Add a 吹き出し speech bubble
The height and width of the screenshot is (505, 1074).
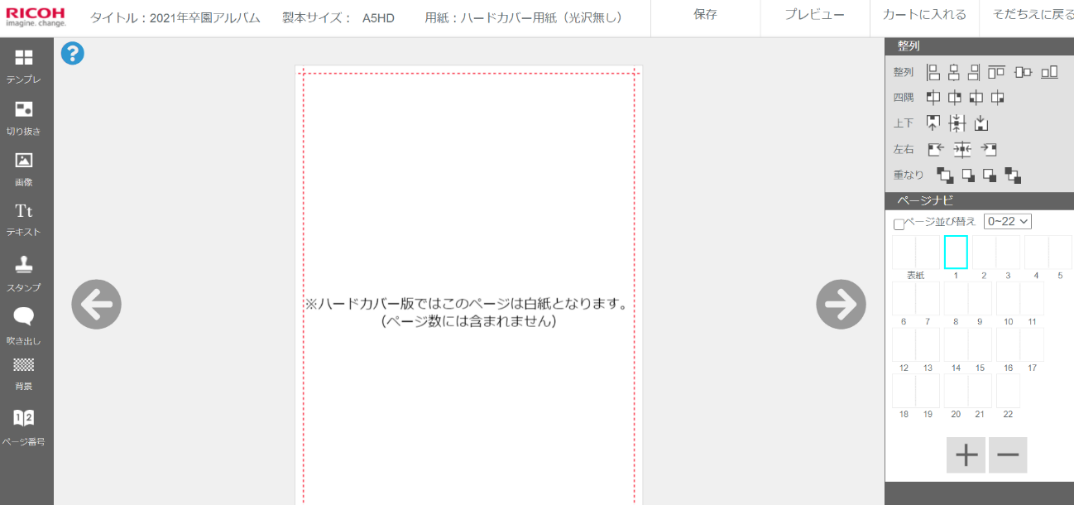pyautogui.click(x=24, y=324)
